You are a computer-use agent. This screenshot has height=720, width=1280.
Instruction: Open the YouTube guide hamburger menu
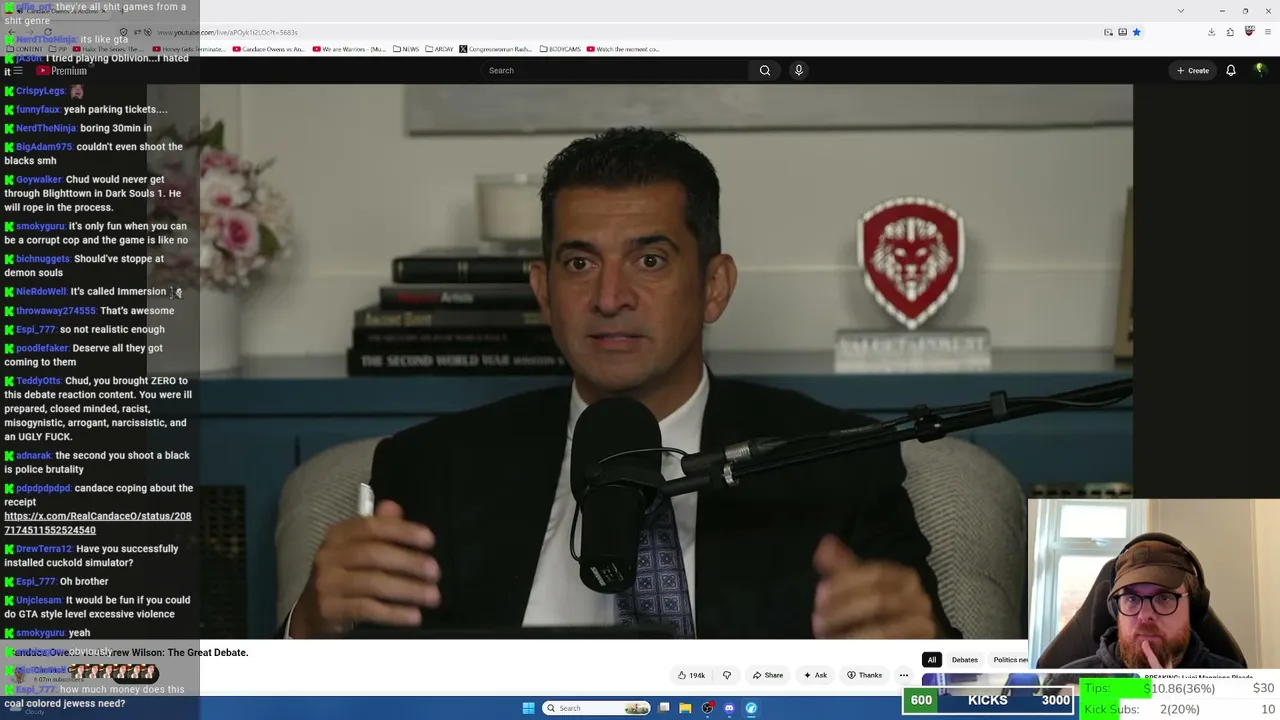click(18, 71)
